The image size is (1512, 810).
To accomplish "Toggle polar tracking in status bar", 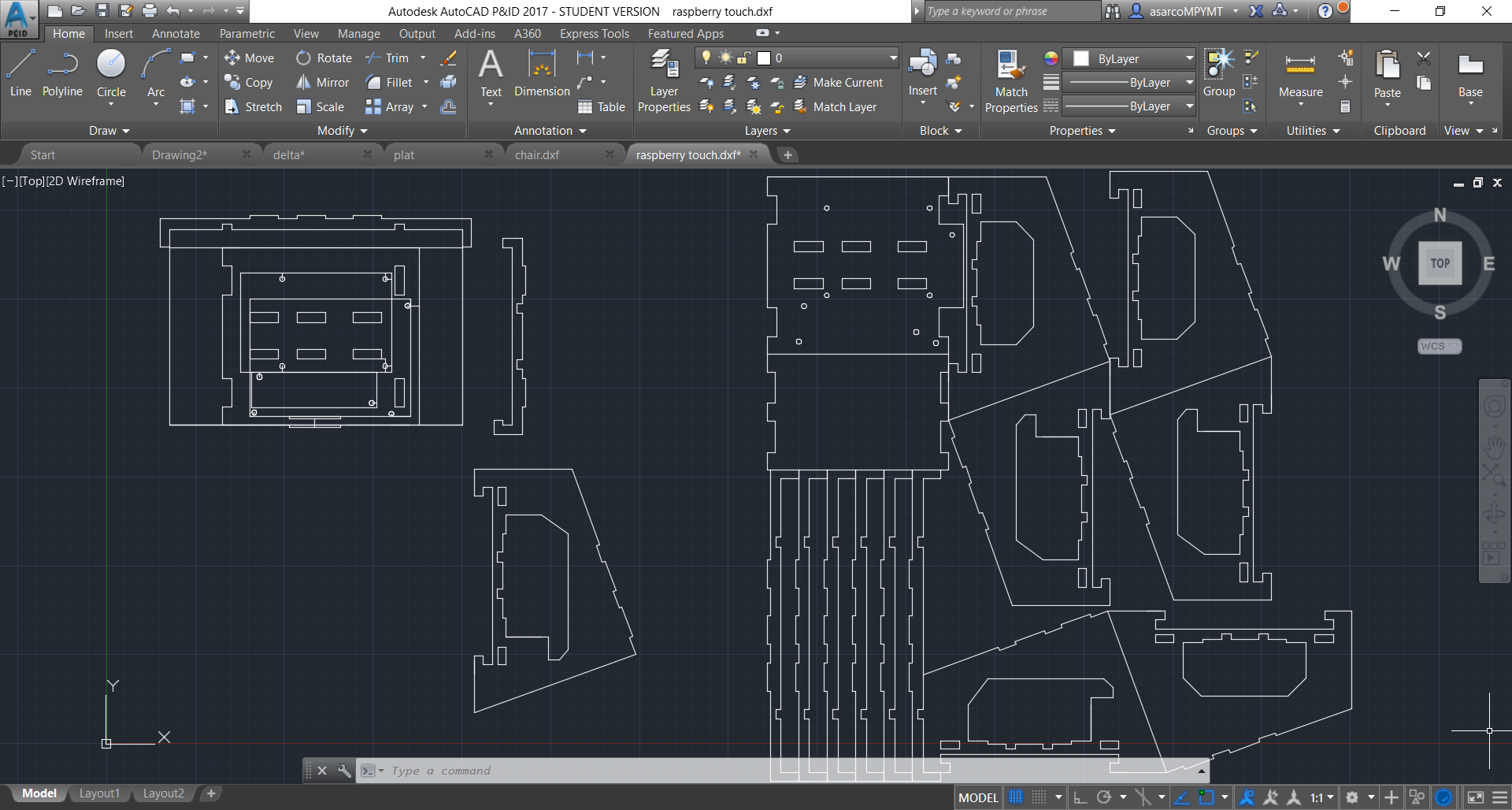I will [x=1104, y=797].
